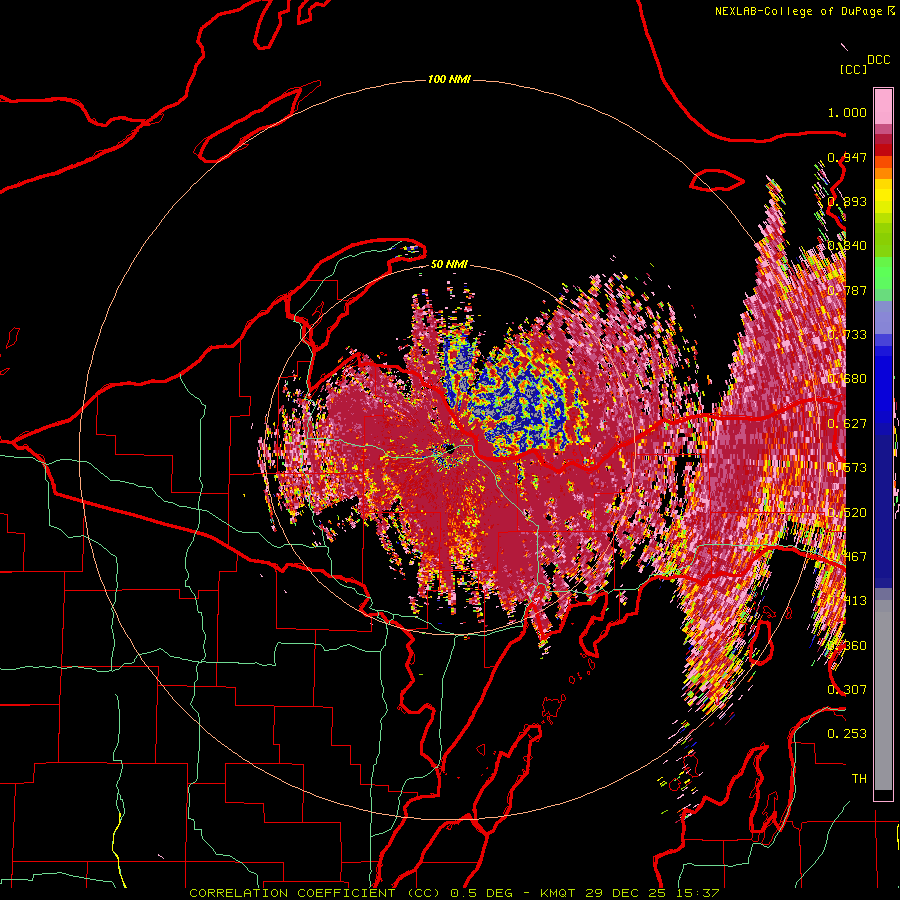Viewport: 900px width, 900px height.
Task: Select the 0.573 scale value
Action: (x=847, y=468)
